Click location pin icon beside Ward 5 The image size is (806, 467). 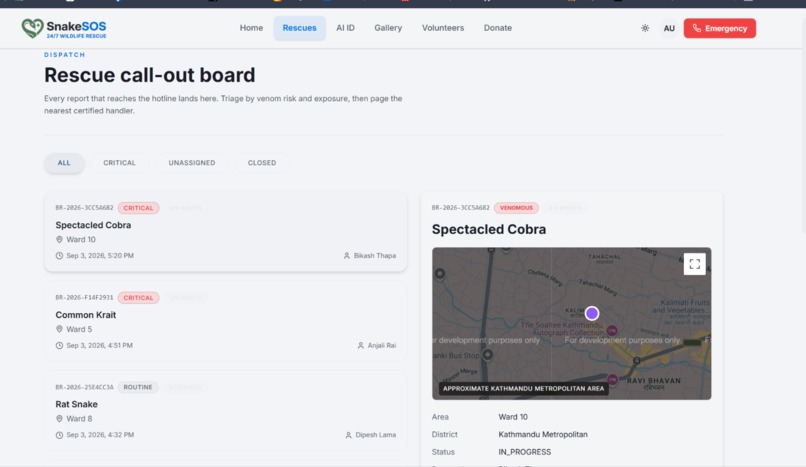59,329
